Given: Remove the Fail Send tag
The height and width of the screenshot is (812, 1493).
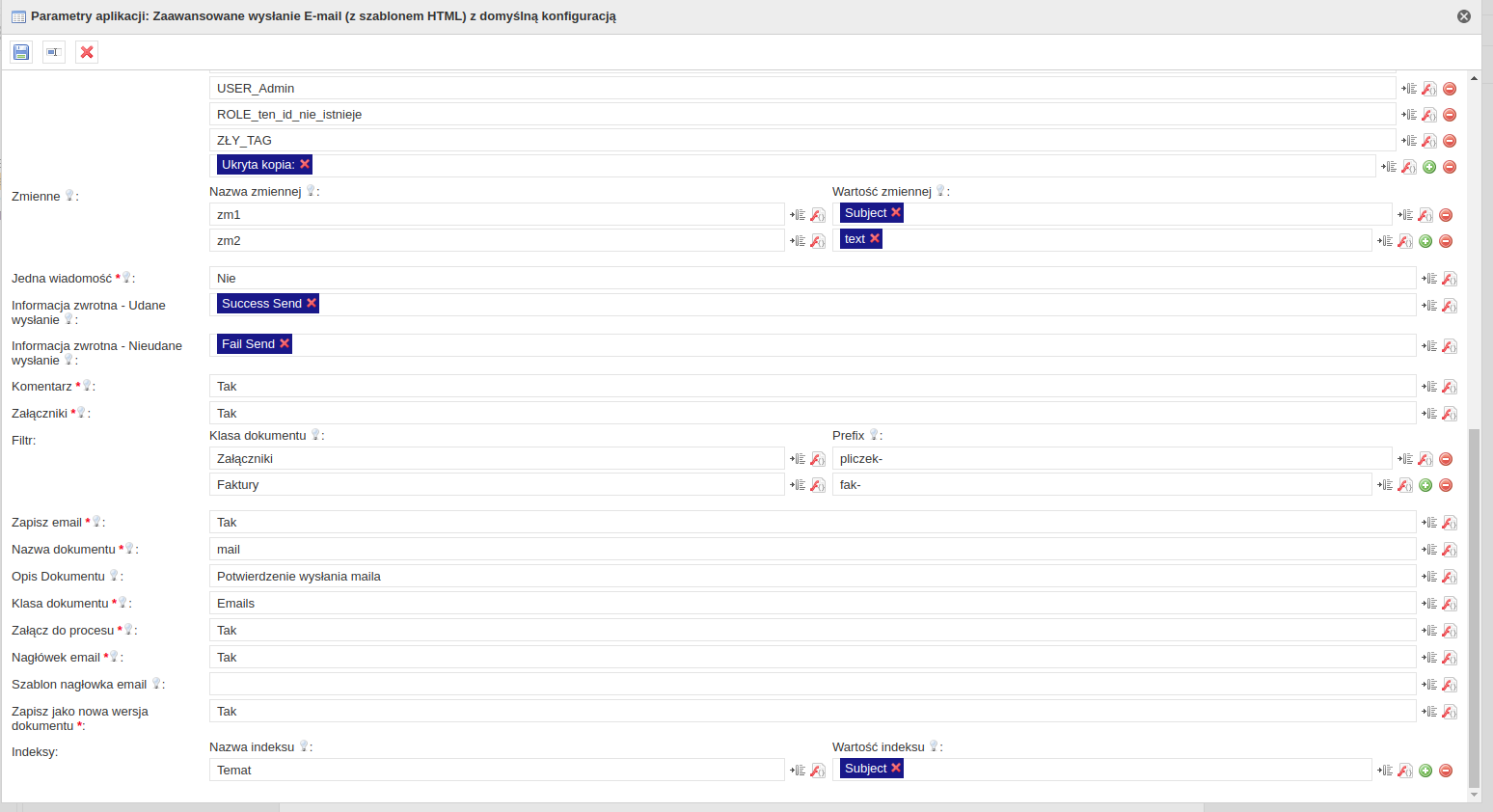Looking at the screenshot, I should coord(285,343).
